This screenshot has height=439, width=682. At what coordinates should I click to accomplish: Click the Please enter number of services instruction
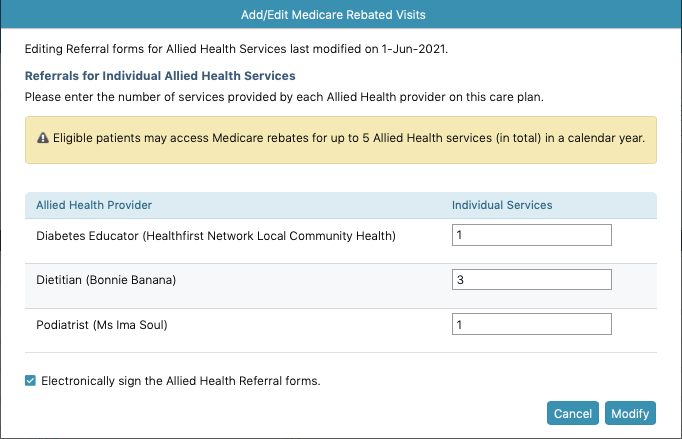click(x=284, y=97)
